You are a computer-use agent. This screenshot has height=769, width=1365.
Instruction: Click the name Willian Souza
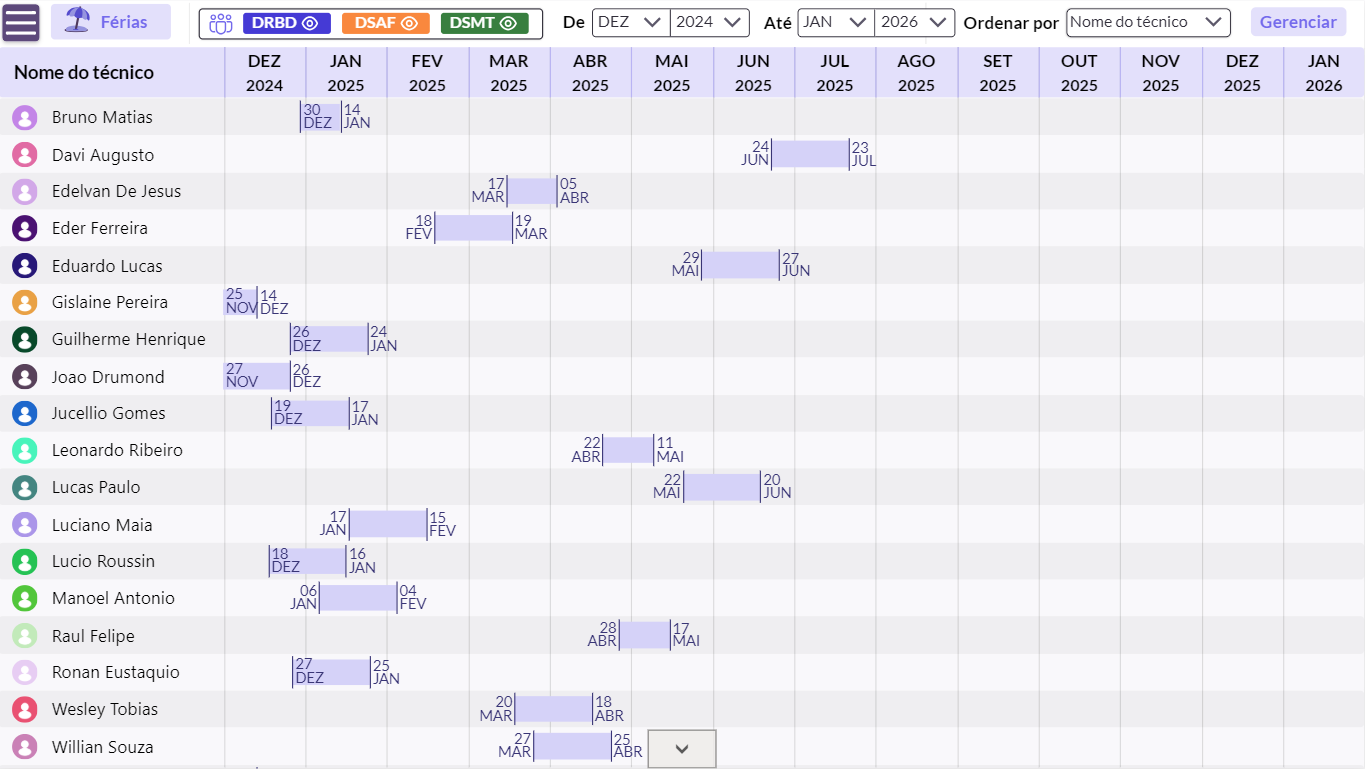coord(103,747)
